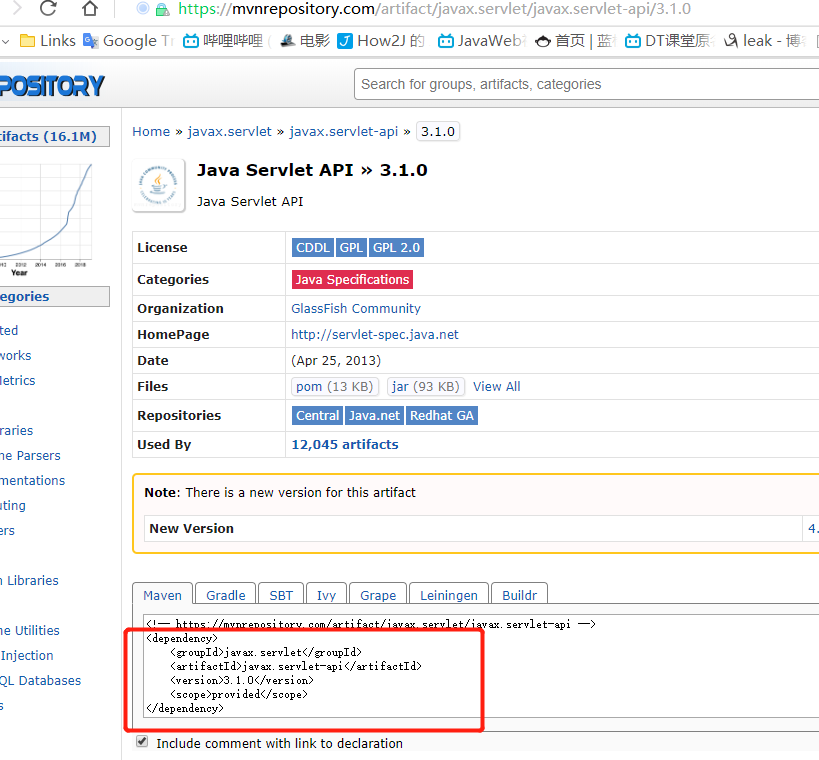Screen dimensions: 819x760
Task: Expand the bookmarks bar chevron
Action: click(6, 41)
